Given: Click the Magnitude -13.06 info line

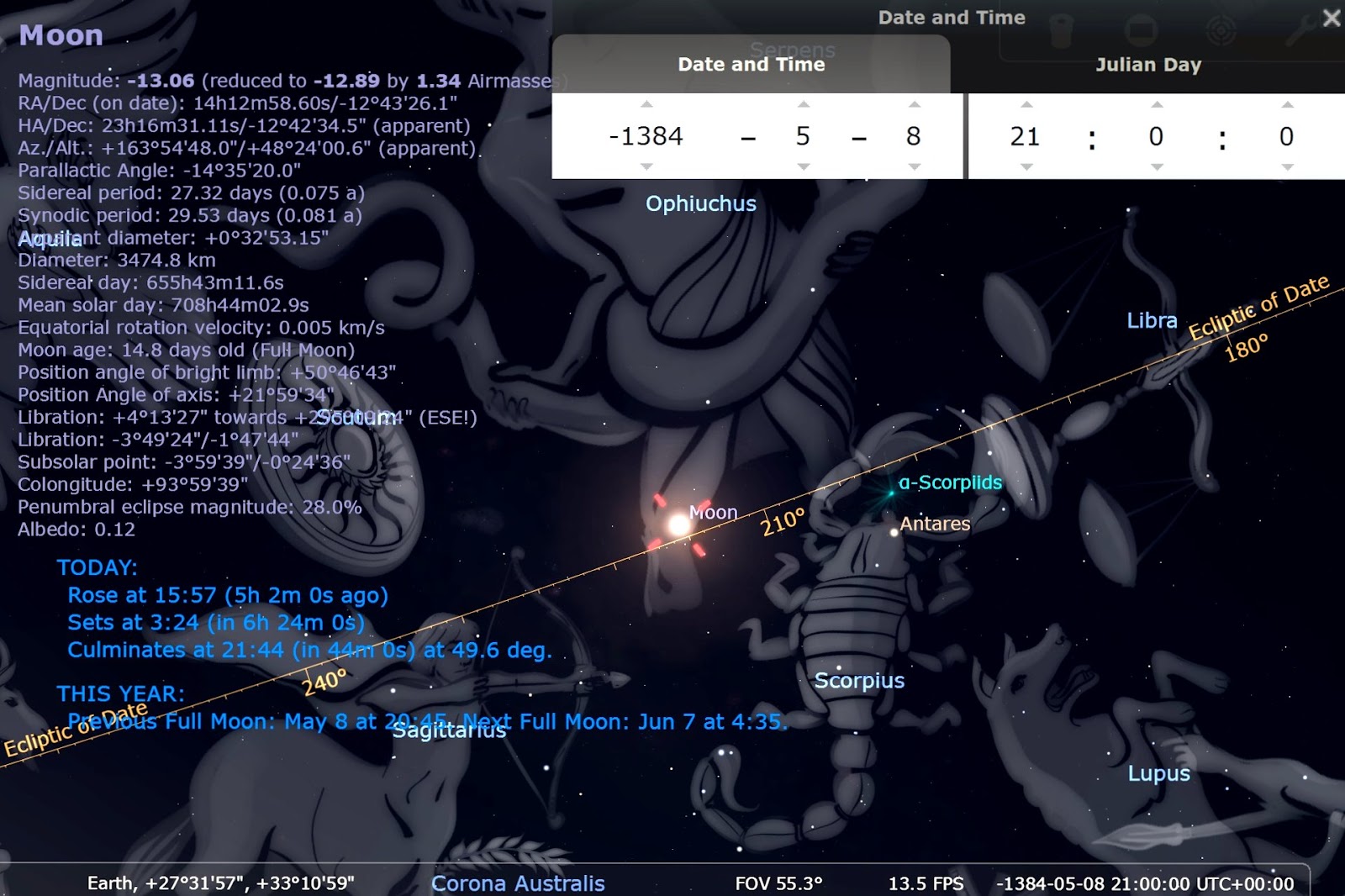Looking at the screenshot, I should (x=293, y=81).
